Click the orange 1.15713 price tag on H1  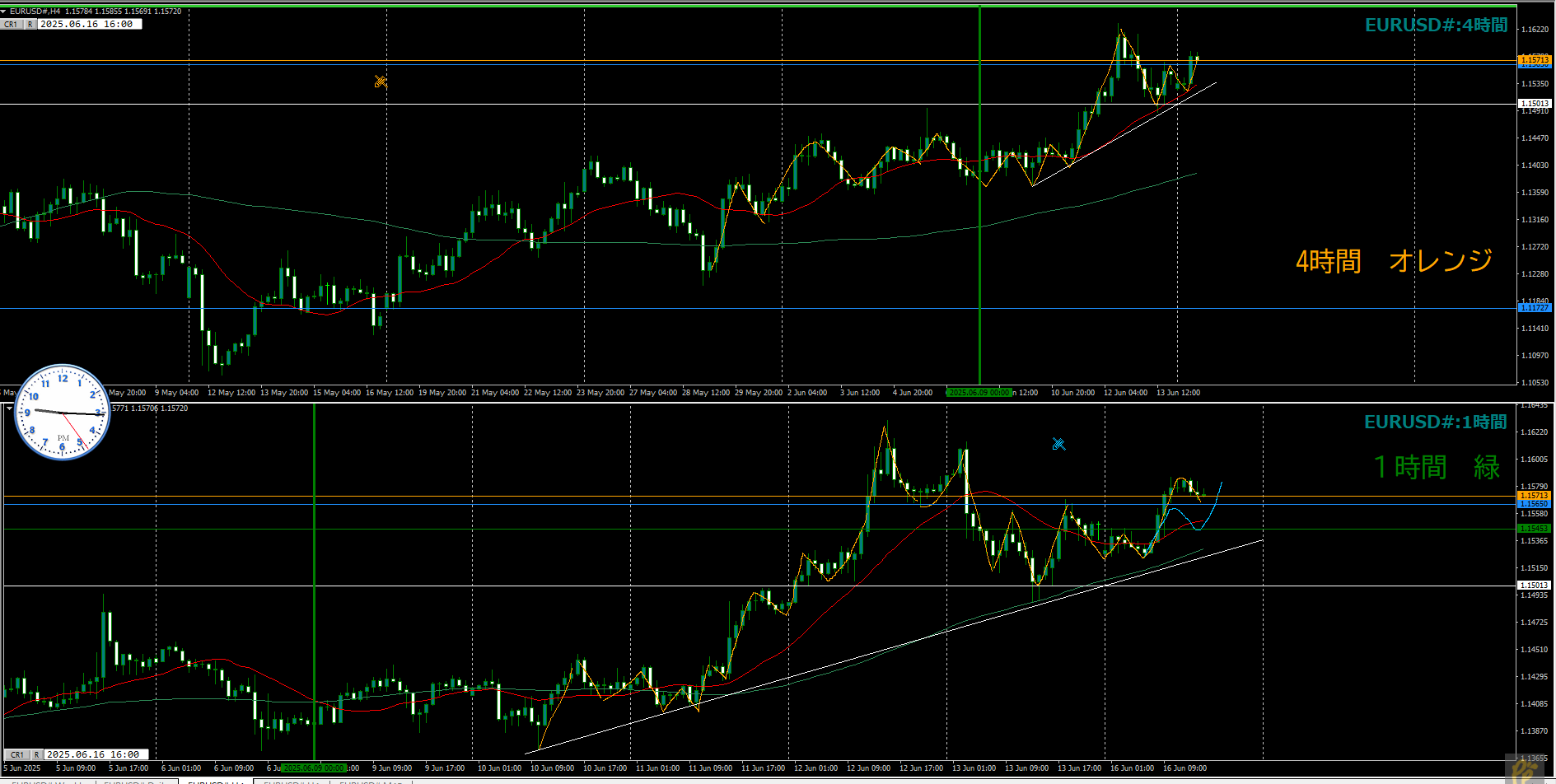click(x=1535, y=496)
